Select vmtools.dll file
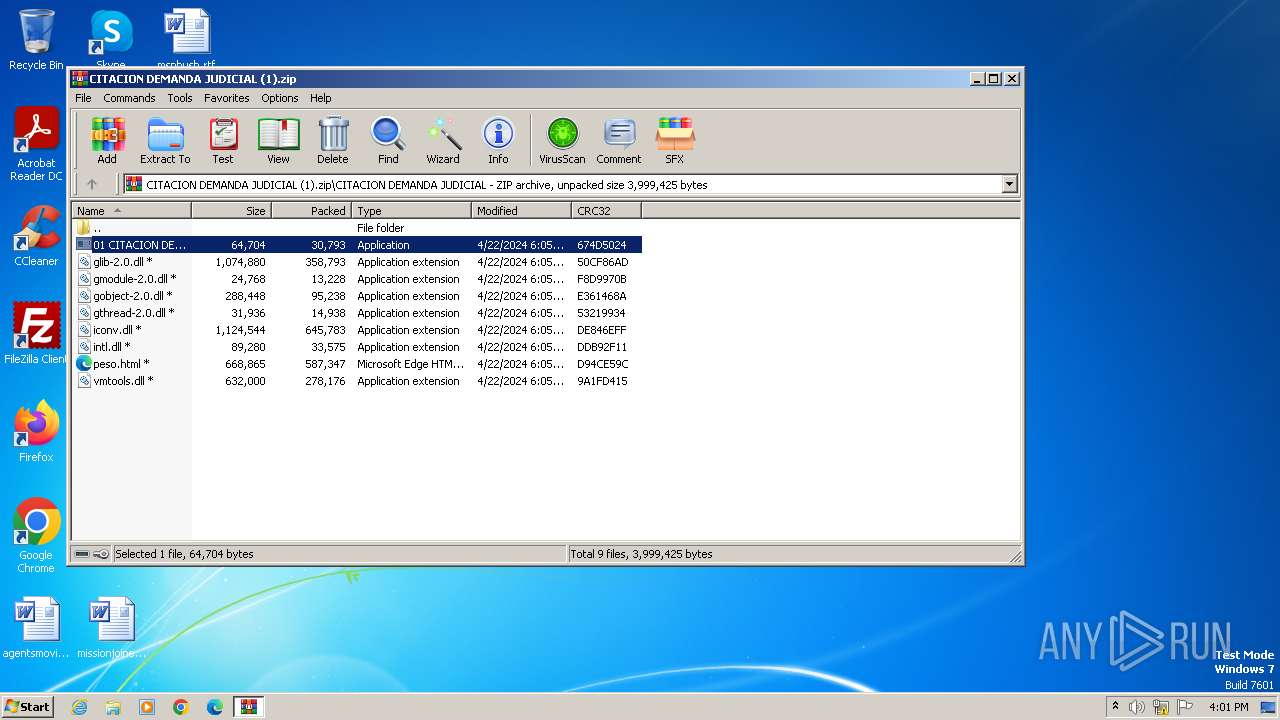 [357, 381]
